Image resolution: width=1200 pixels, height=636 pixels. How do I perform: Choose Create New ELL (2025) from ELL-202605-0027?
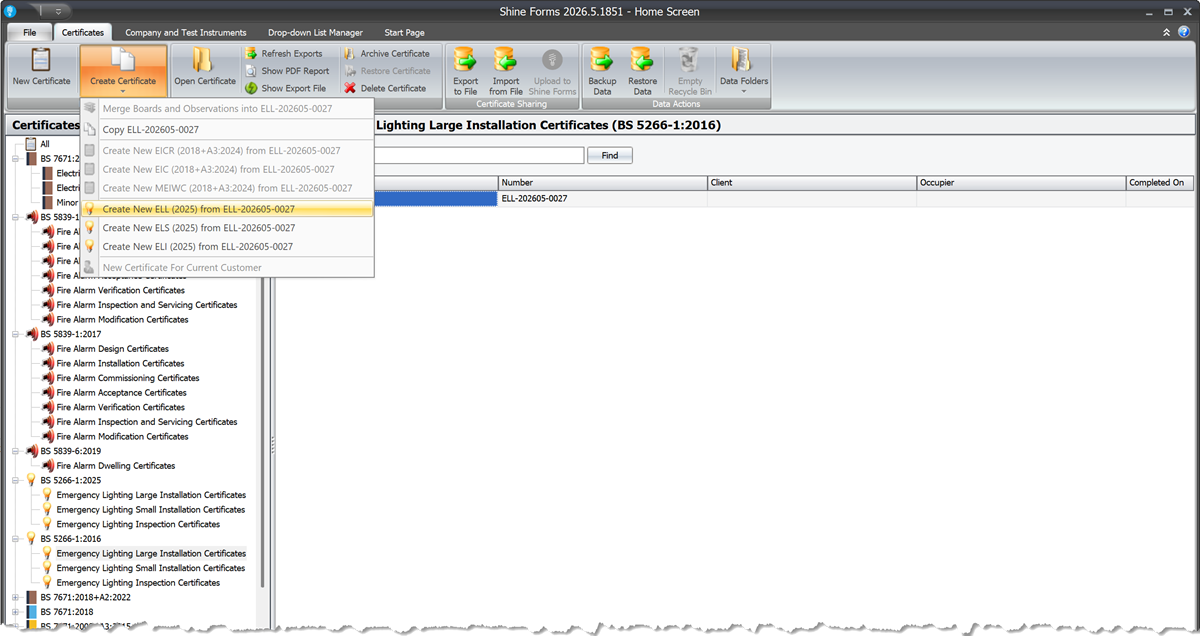(227, 209)
